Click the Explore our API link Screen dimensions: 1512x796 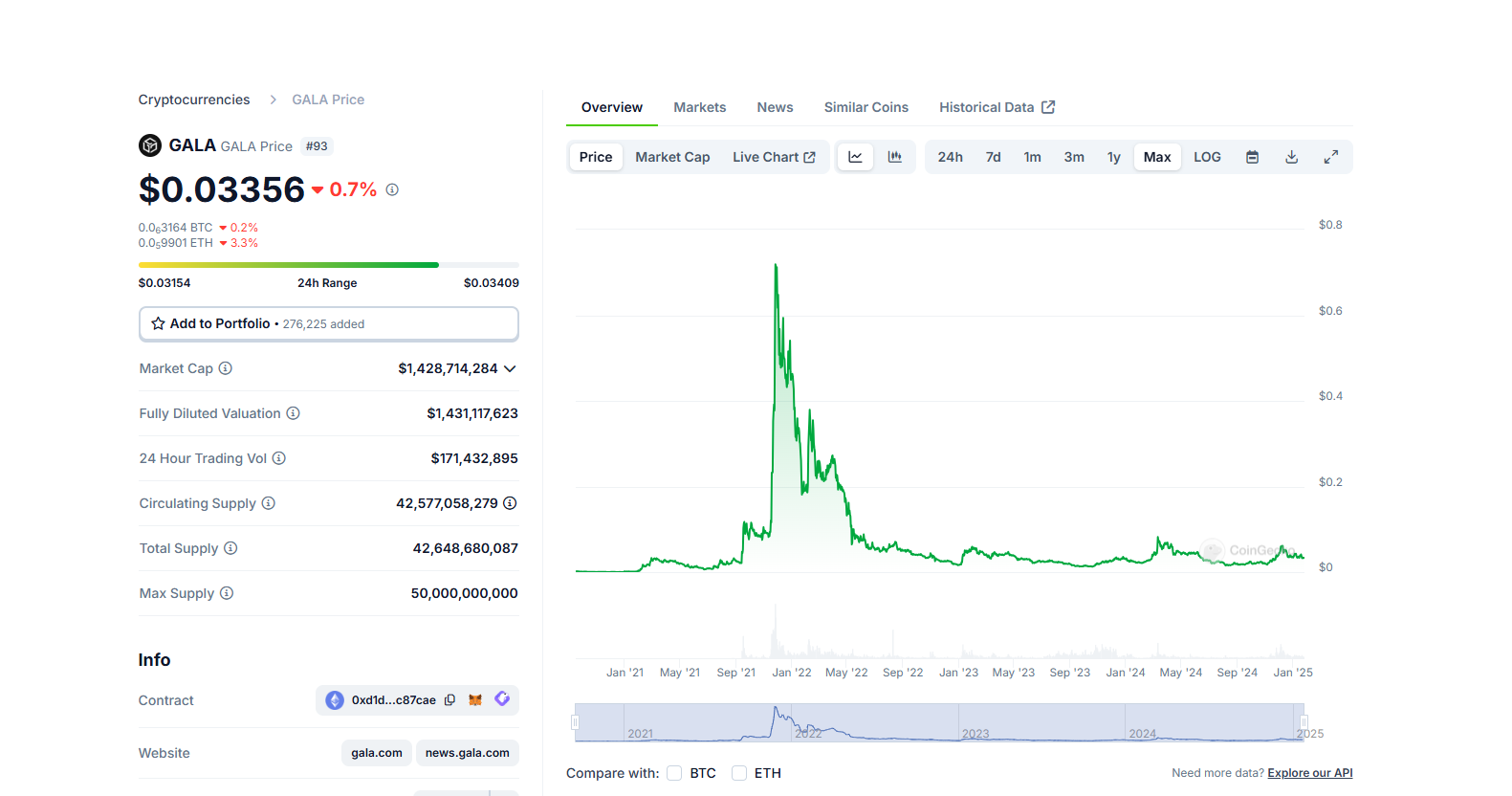point(1310,773)
